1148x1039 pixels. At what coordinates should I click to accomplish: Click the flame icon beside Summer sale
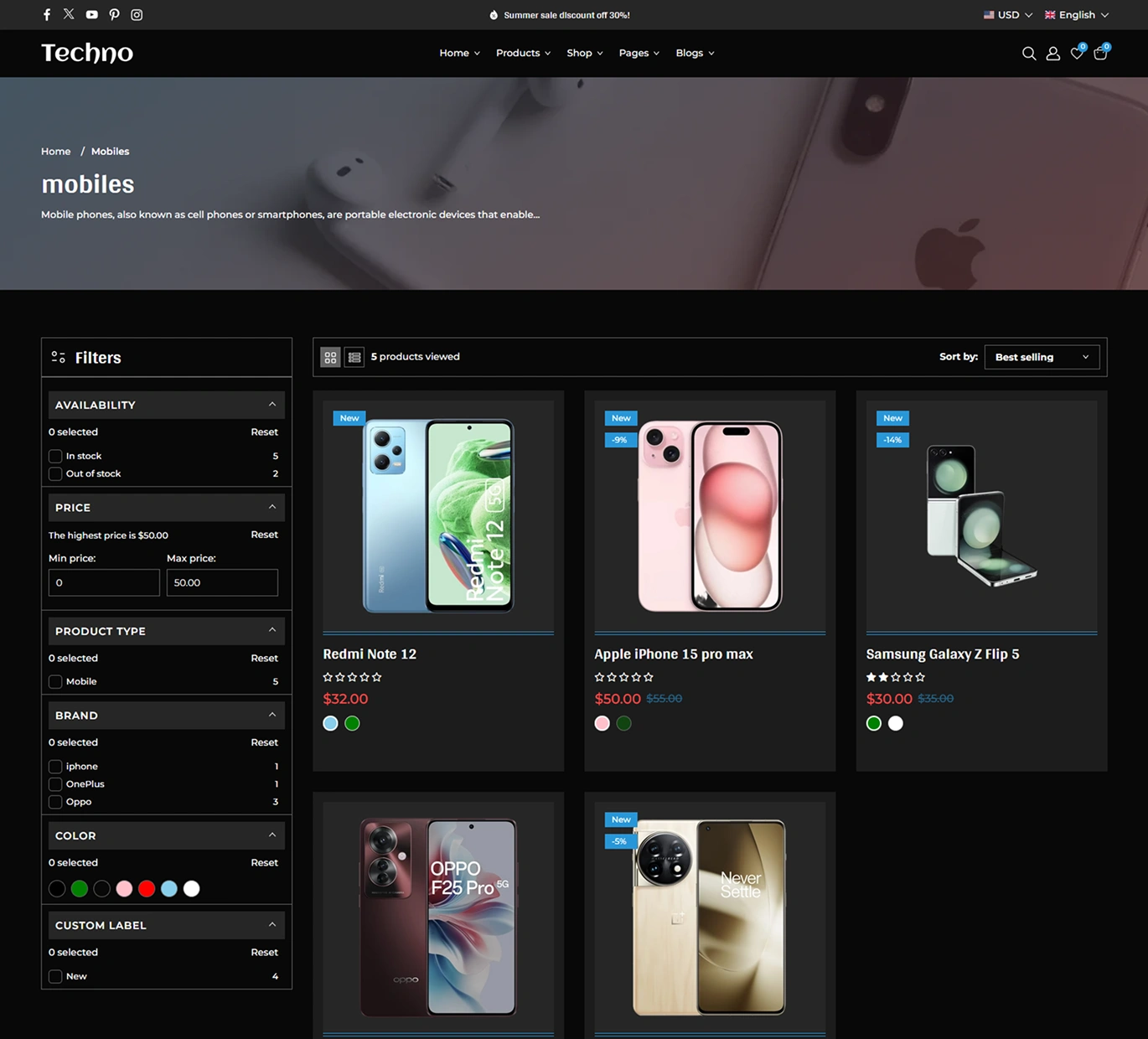coord(494,15)
